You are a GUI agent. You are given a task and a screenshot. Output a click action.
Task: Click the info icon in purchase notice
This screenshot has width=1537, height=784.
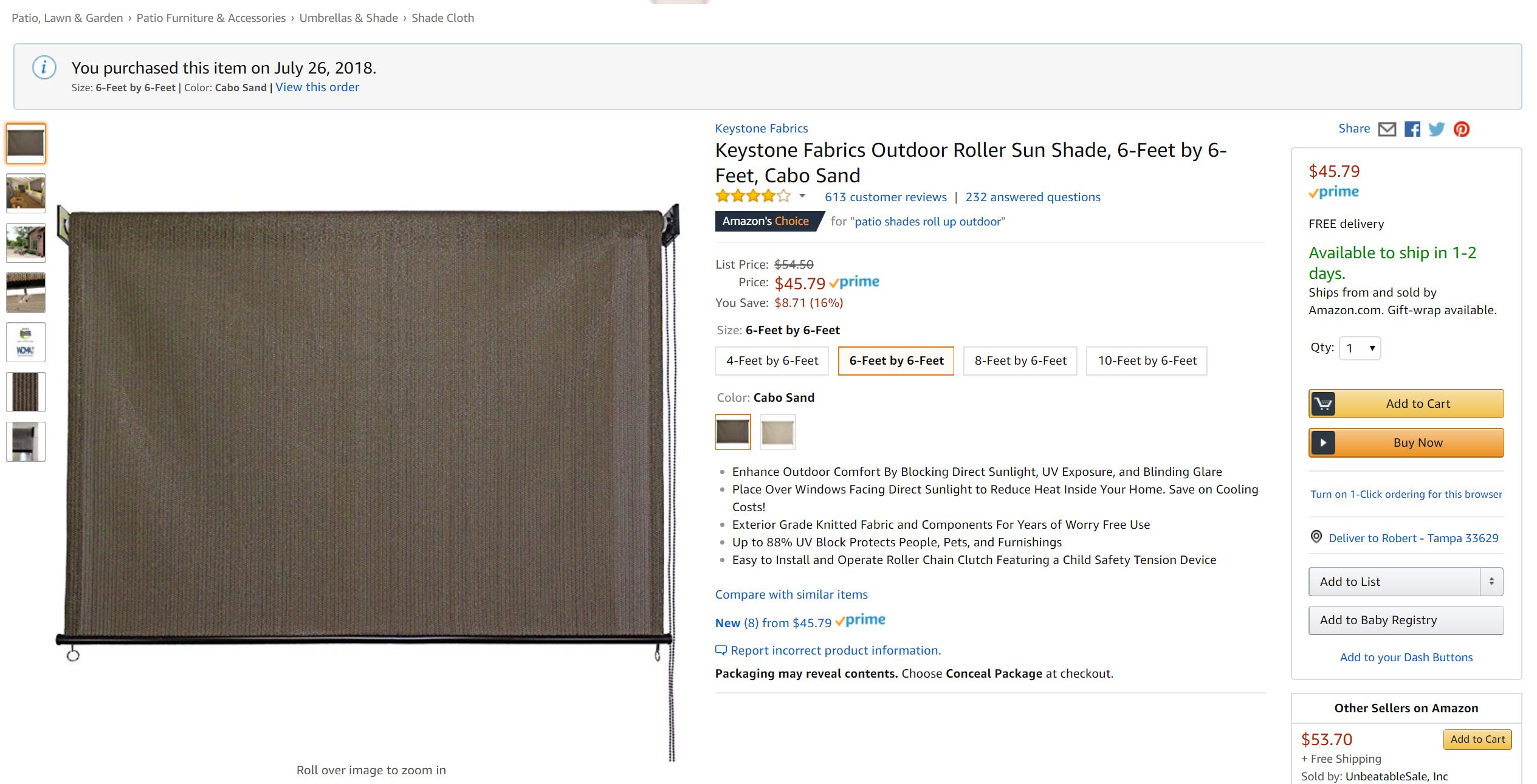[44, 67]
